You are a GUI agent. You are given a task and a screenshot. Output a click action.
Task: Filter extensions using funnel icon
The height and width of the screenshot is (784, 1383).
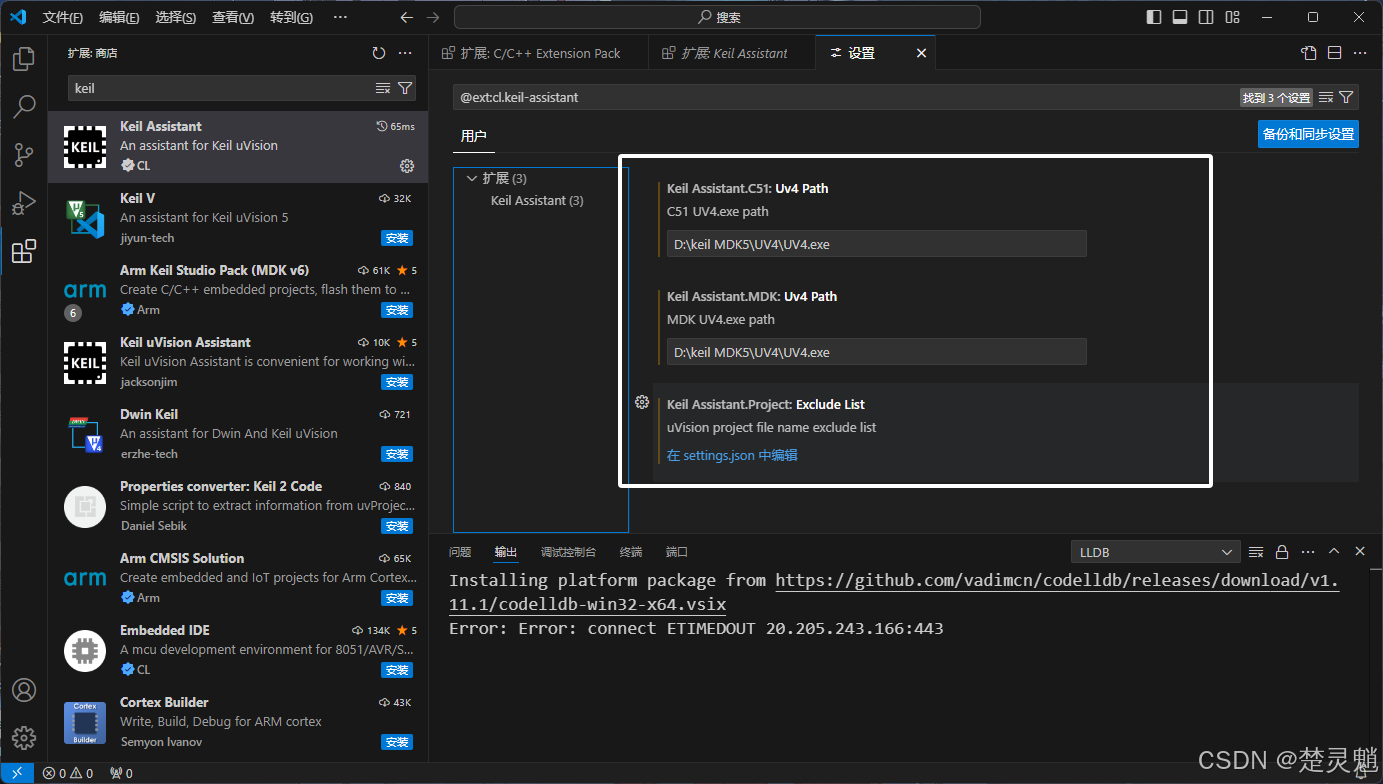pos(405,88)
